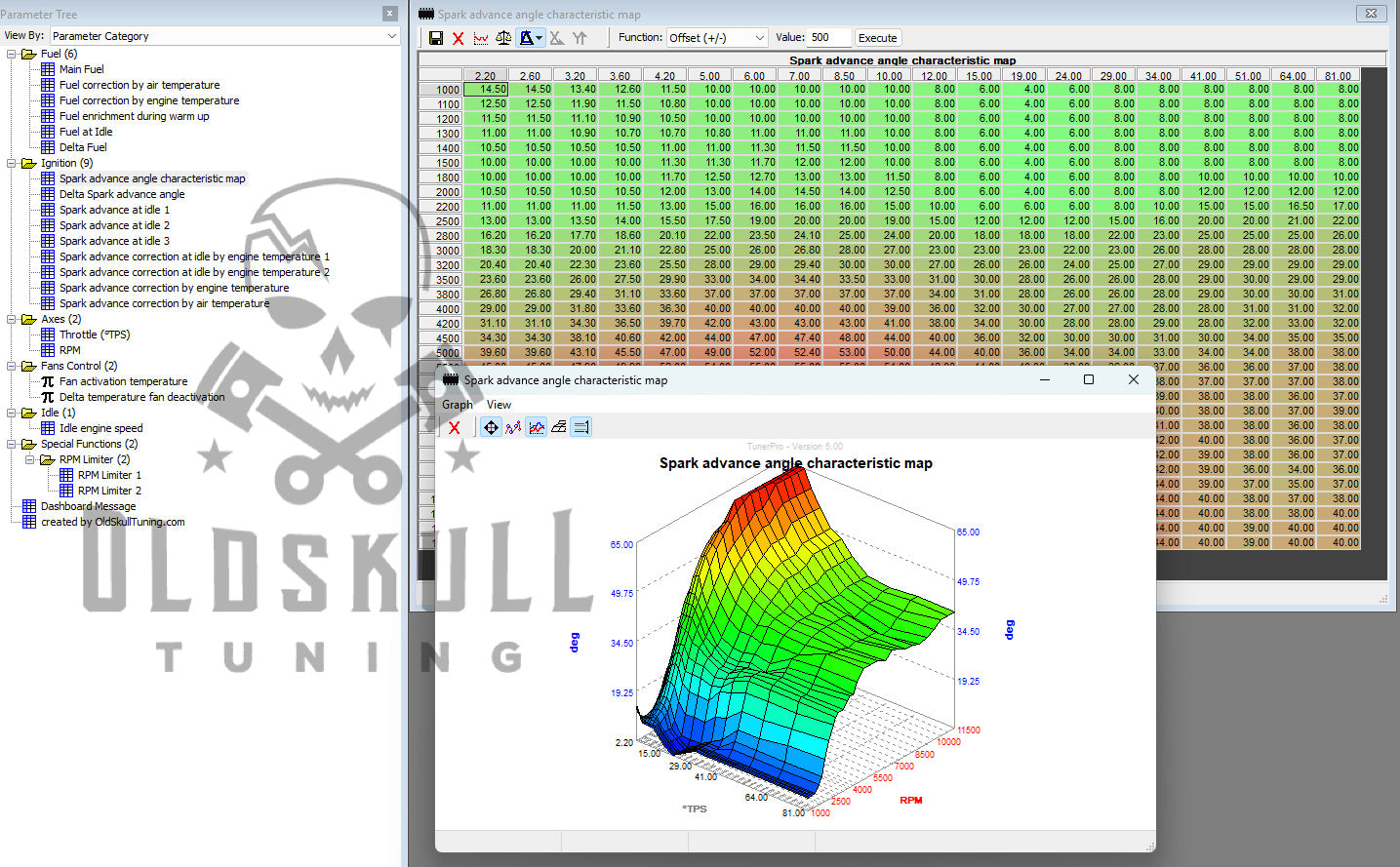Open the View By Parameter Category dropdown

pyautogui.click(x=224, y=36)
